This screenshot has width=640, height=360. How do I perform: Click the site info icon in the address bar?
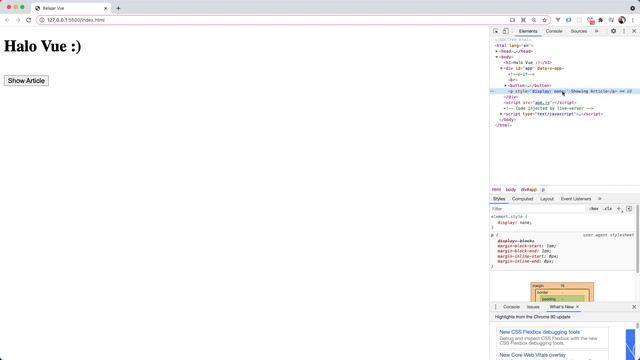coord(42,20)
